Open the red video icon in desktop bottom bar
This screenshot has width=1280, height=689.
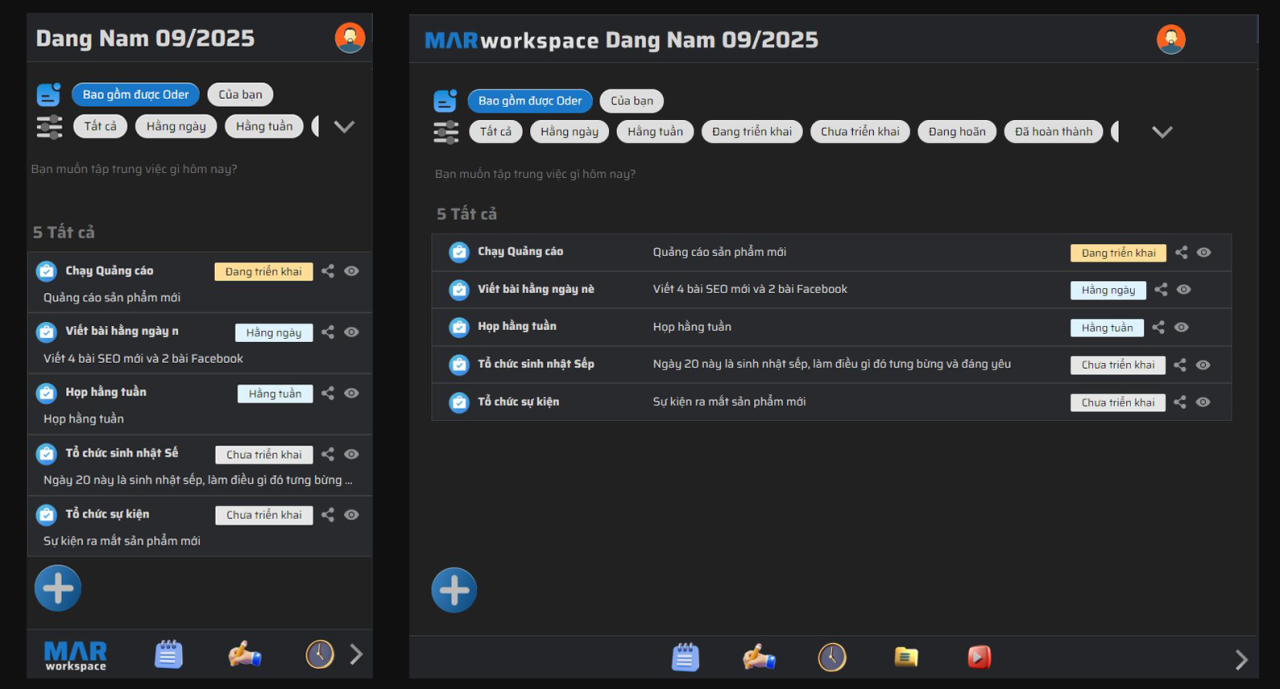[x=979, y=657]
